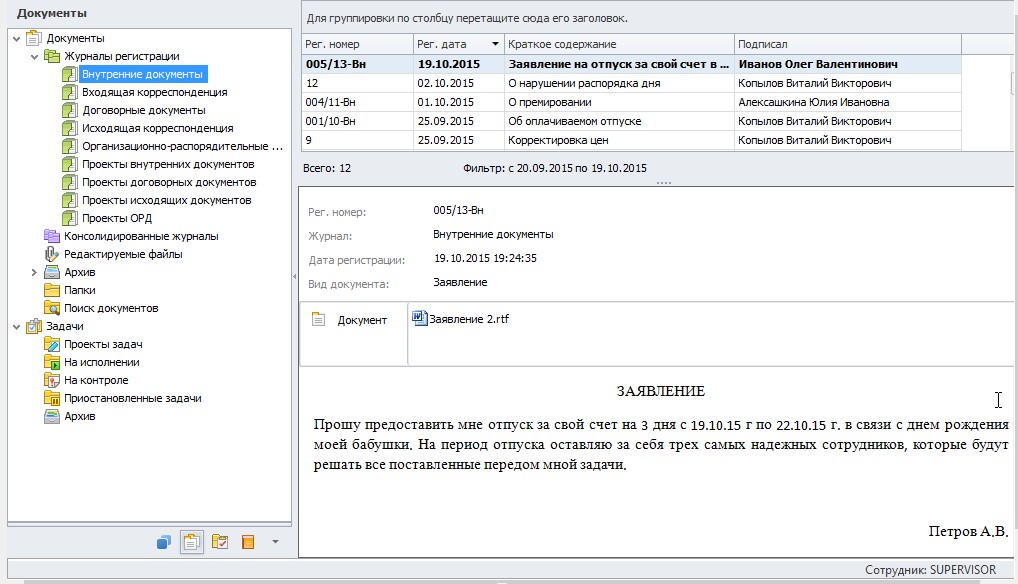Viewport: 1018px width, 584px height.
Task: Click the Редактируемые файлы icon in the tree
Action: click(x=51, y=253)
